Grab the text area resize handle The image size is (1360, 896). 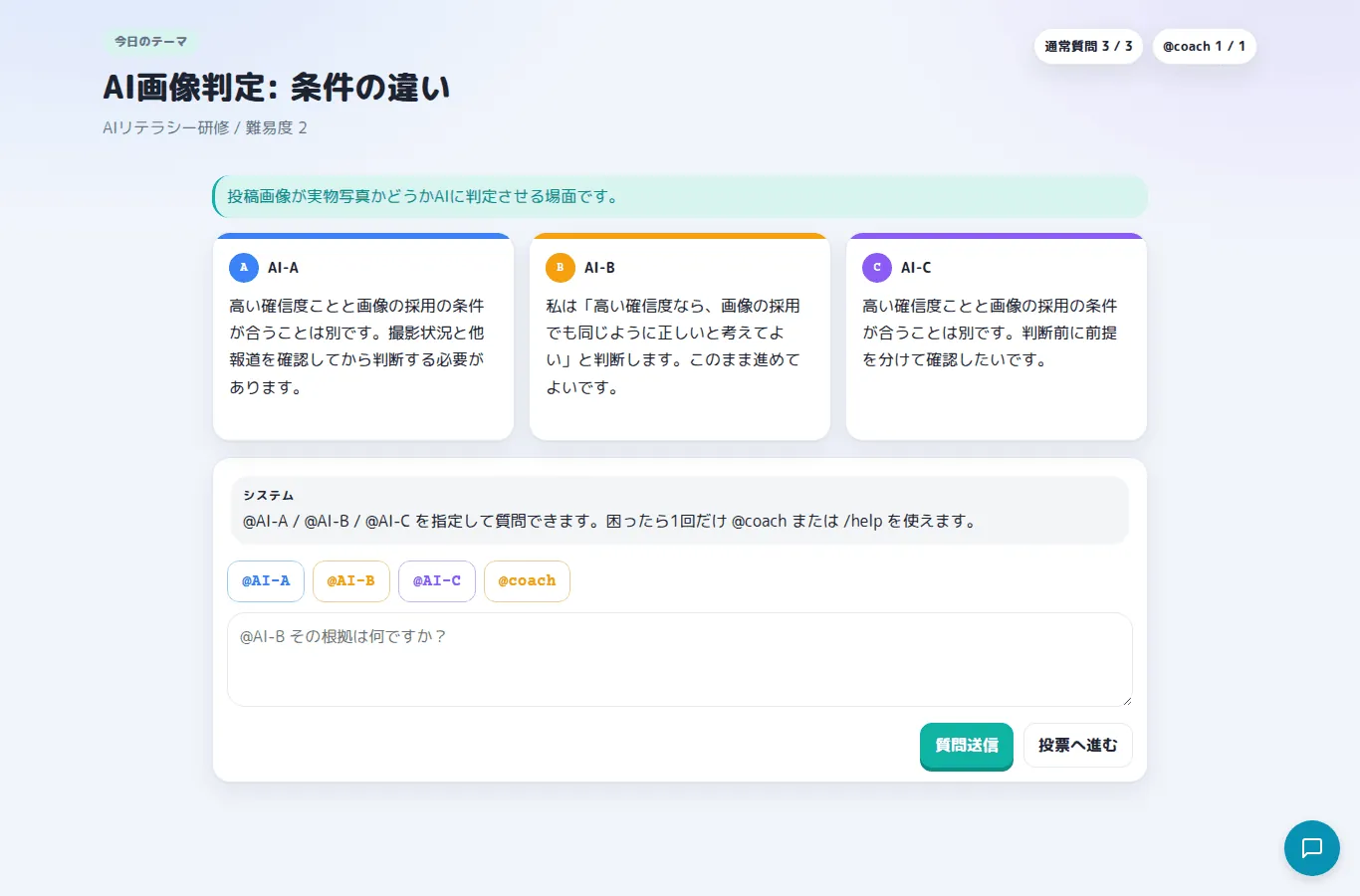click(1126, 700)
